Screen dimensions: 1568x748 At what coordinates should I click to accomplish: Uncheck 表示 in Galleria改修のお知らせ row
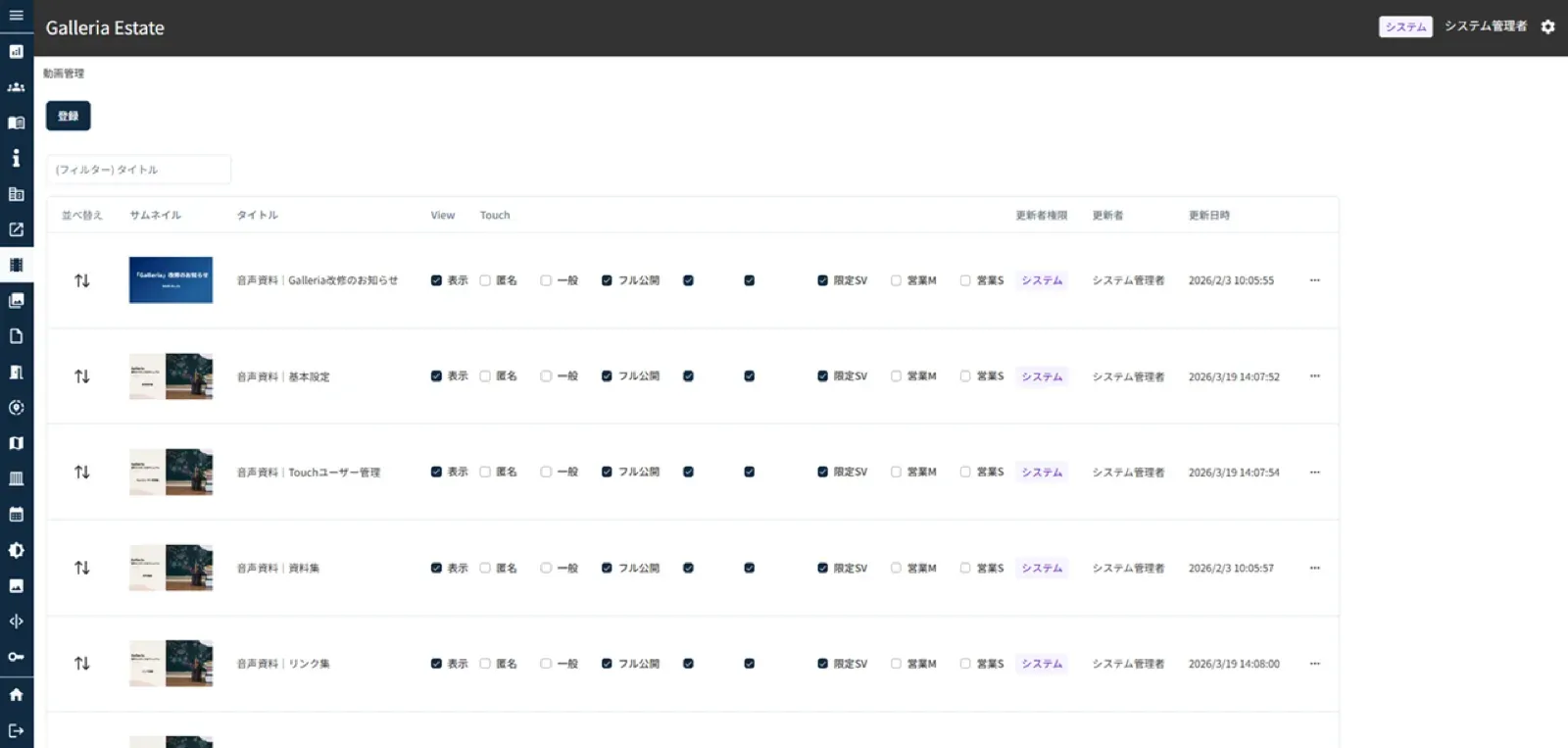tap(436, 280)
